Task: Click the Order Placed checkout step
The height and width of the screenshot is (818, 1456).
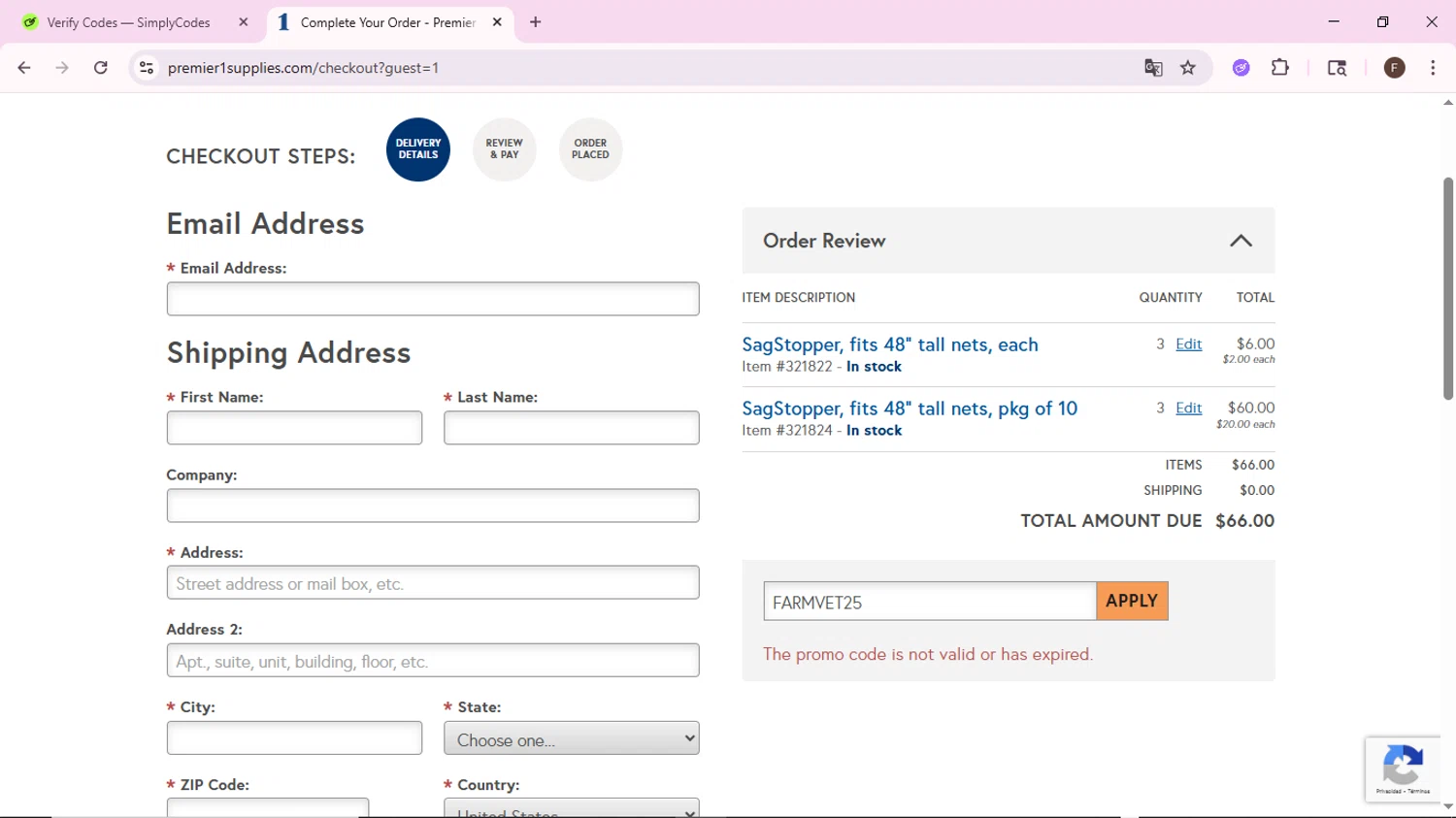Action: tap(591, 149)
